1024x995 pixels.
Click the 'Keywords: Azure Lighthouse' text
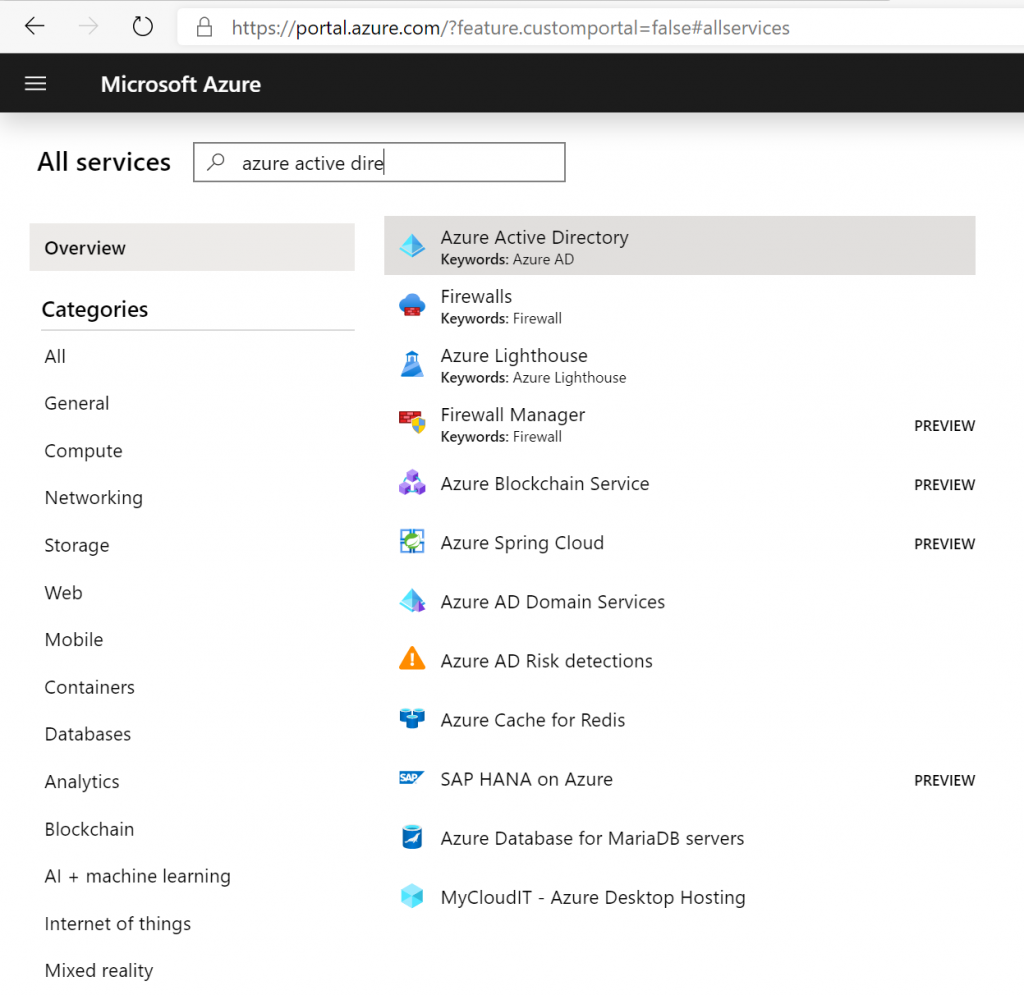click(534, 377)
